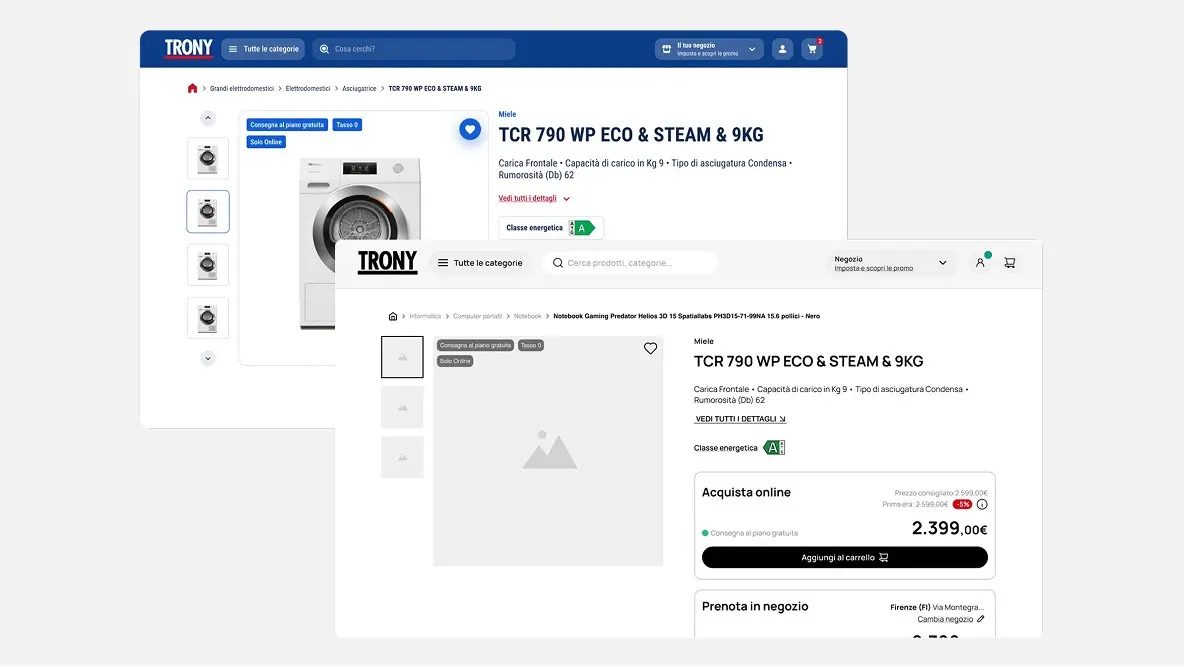Open 'VEDI TUTTI I DETTAGLI' link in front window
1184x667 pixels.
click(741, 419)
